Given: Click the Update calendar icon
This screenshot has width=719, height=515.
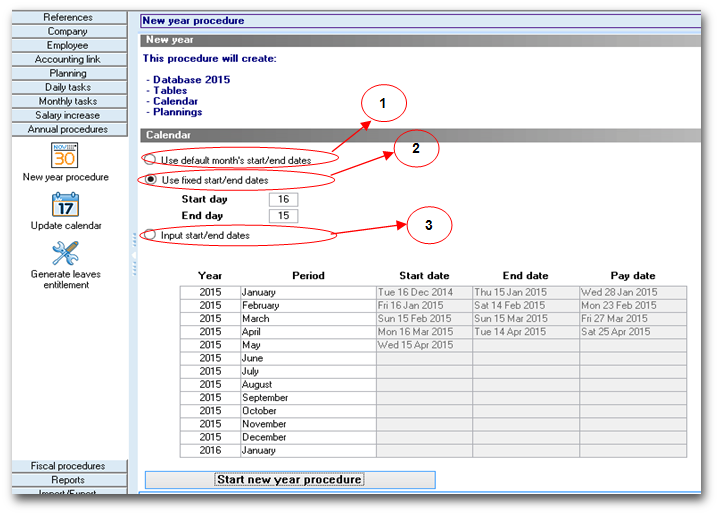Looking at the screenshot, I should point(65,205).
